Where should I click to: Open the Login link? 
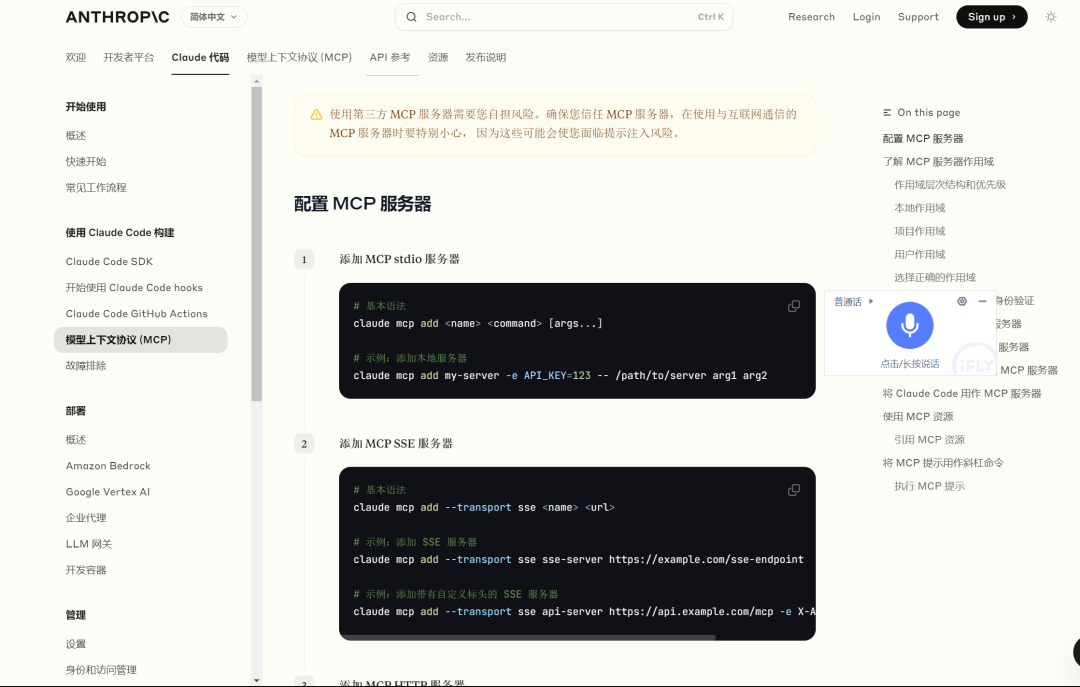(x=866, y=17)
